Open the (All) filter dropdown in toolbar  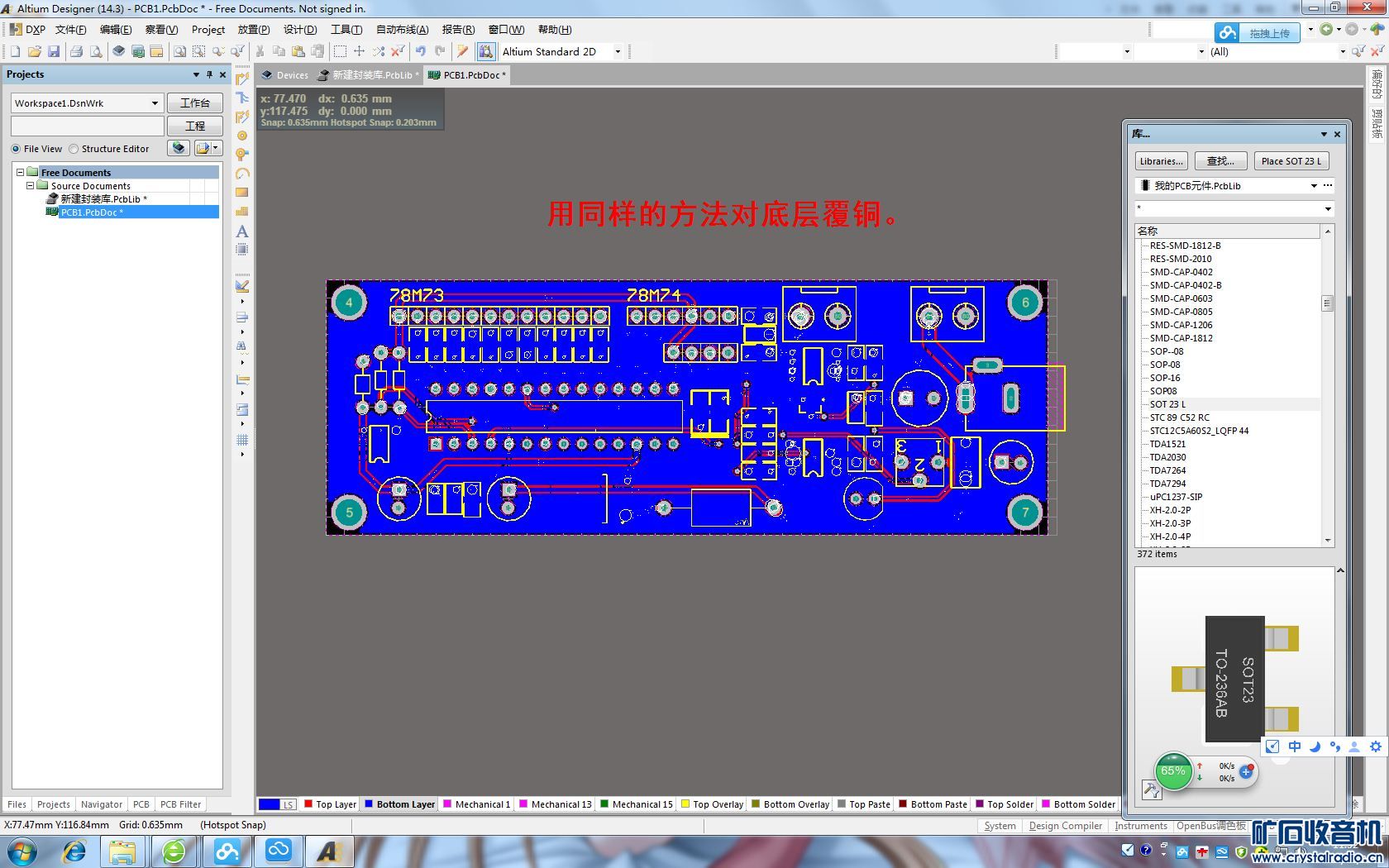click(x=1343, y=51)
